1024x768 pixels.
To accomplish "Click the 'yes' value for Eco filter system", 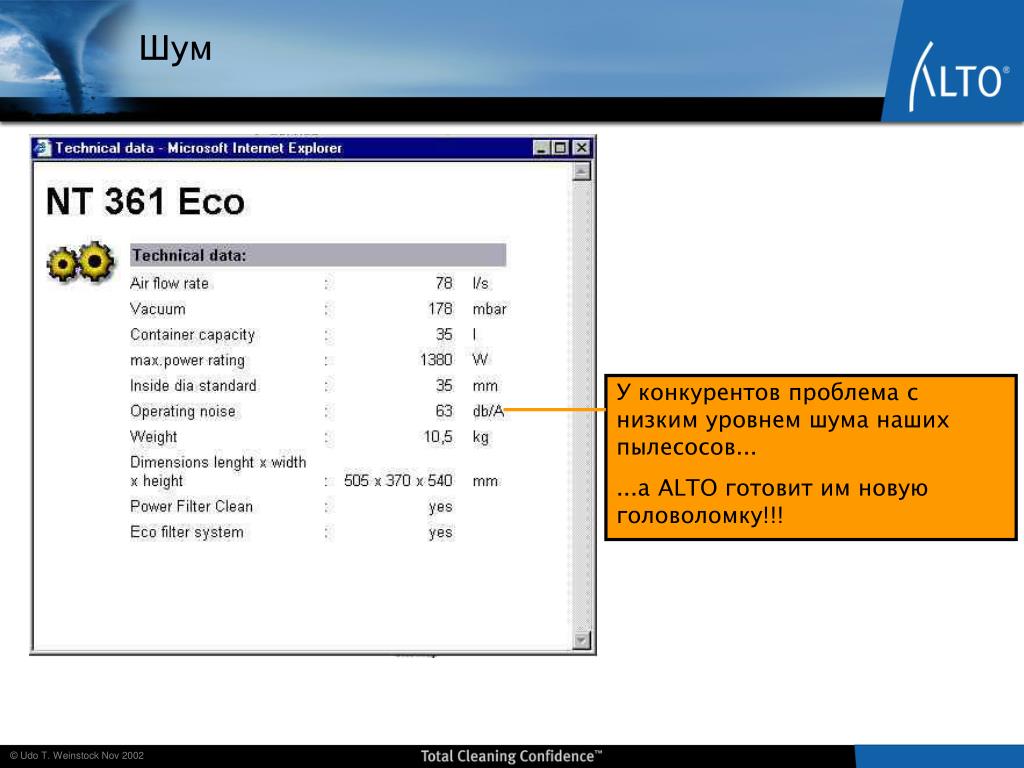I will 441,533.
